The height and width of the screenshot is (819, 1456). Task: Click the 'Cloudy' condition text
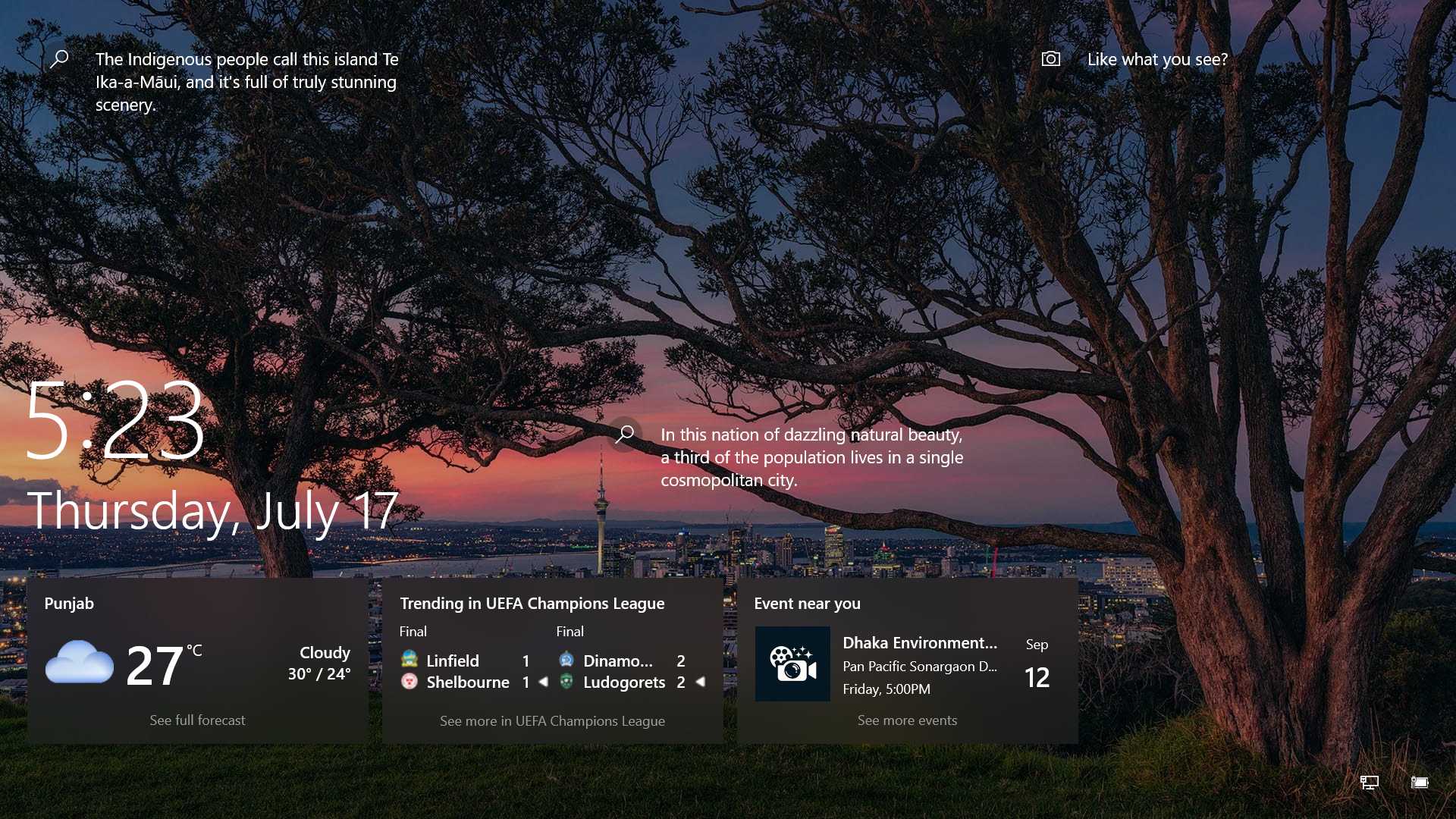tap(325, 652)
